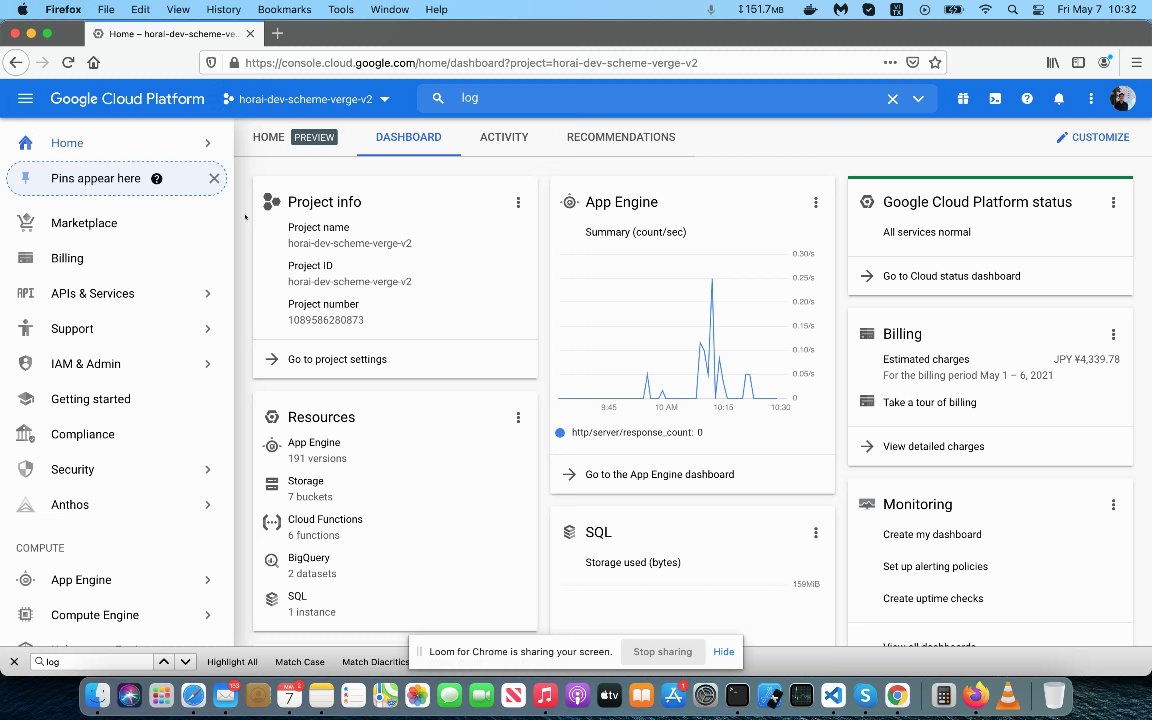The height and width of the screenshot is (720, 1152).
Task: Open the Bookmarks menu in menu bar
Action: (284, 10)
